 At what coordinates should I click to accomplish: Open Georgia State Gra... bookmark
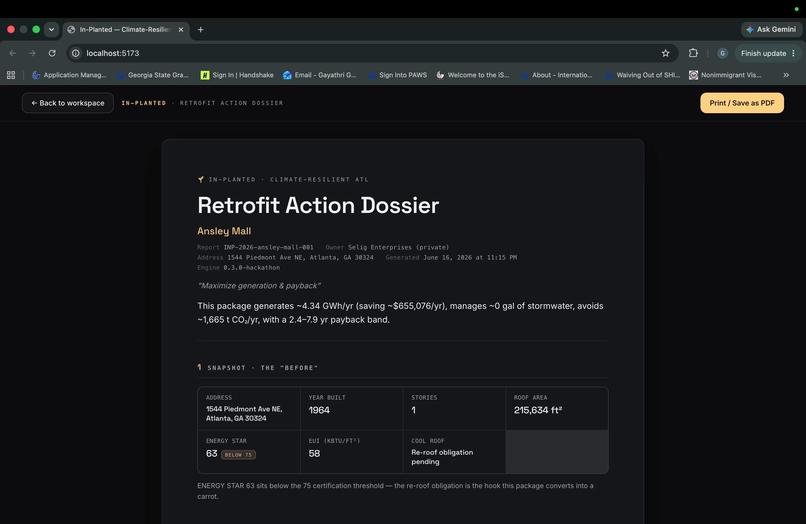[153, 75]
